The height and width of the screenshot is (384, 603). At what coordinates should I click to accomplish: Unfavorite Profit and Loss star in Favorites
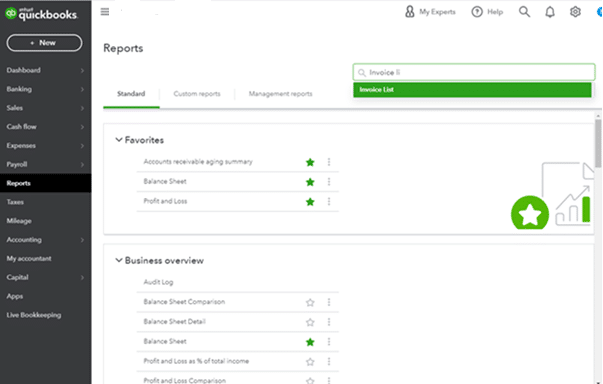coord(310,202)
